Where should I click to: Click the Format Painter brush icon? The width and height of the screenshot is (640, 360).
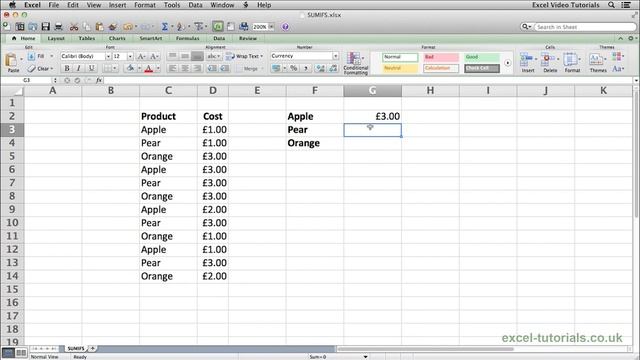point(112,27)
